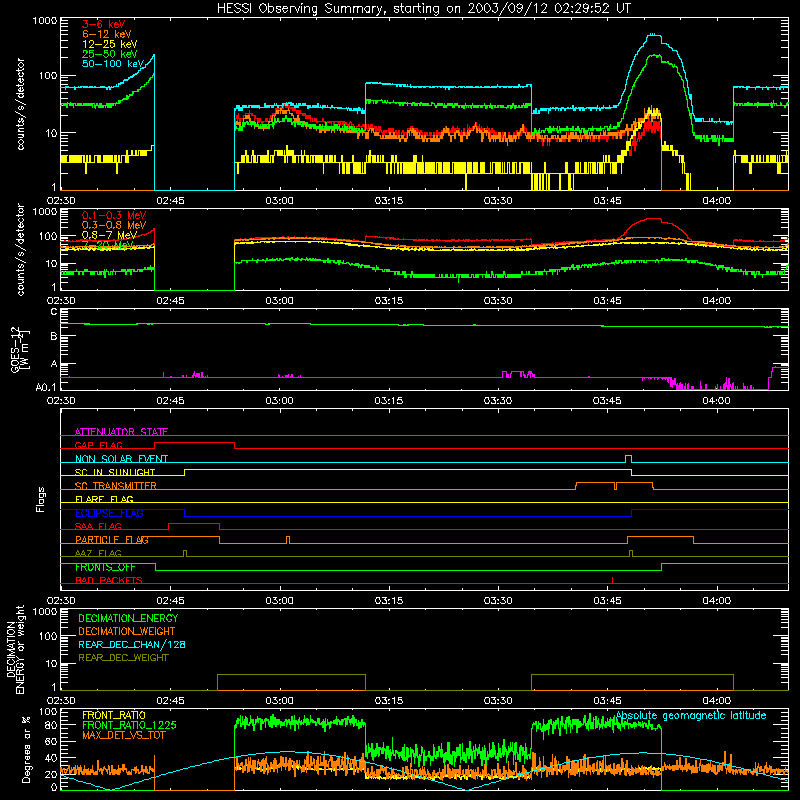Screen dimensions: 800x800
Task: Click the FRONT_RATIO_1225 legend label
Action: tap(129, 725)
